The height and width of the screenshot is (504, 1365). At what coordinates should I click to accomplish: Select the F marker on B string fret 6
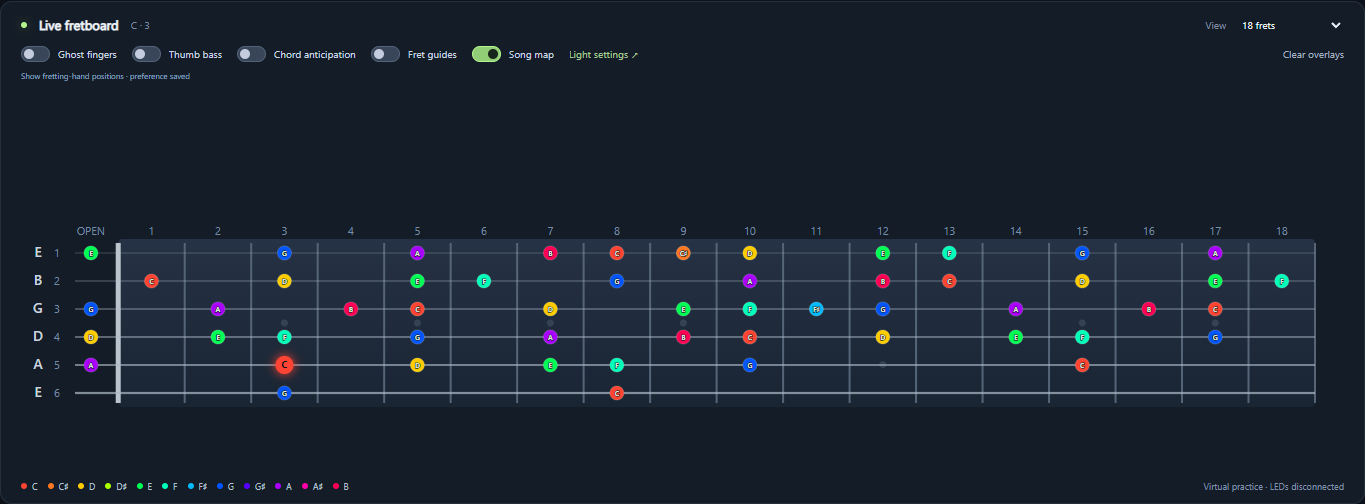(x=484, y=281)
